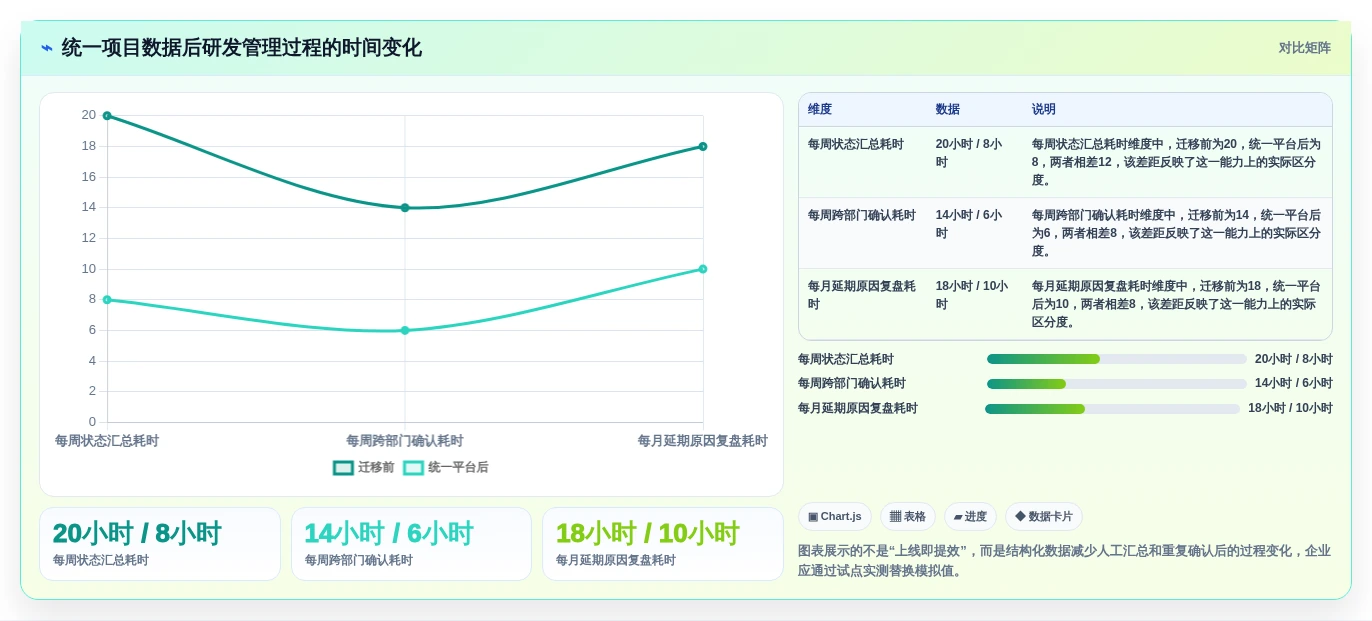The image size is (1372, 621).
Task: Toggle the 迁移前 legend entry
Action: pos(364,467)
